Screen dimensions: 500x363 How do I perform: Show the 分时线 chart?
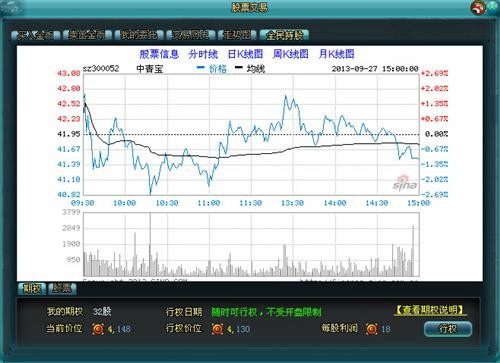pyautogui.click(x=203, y=54)
